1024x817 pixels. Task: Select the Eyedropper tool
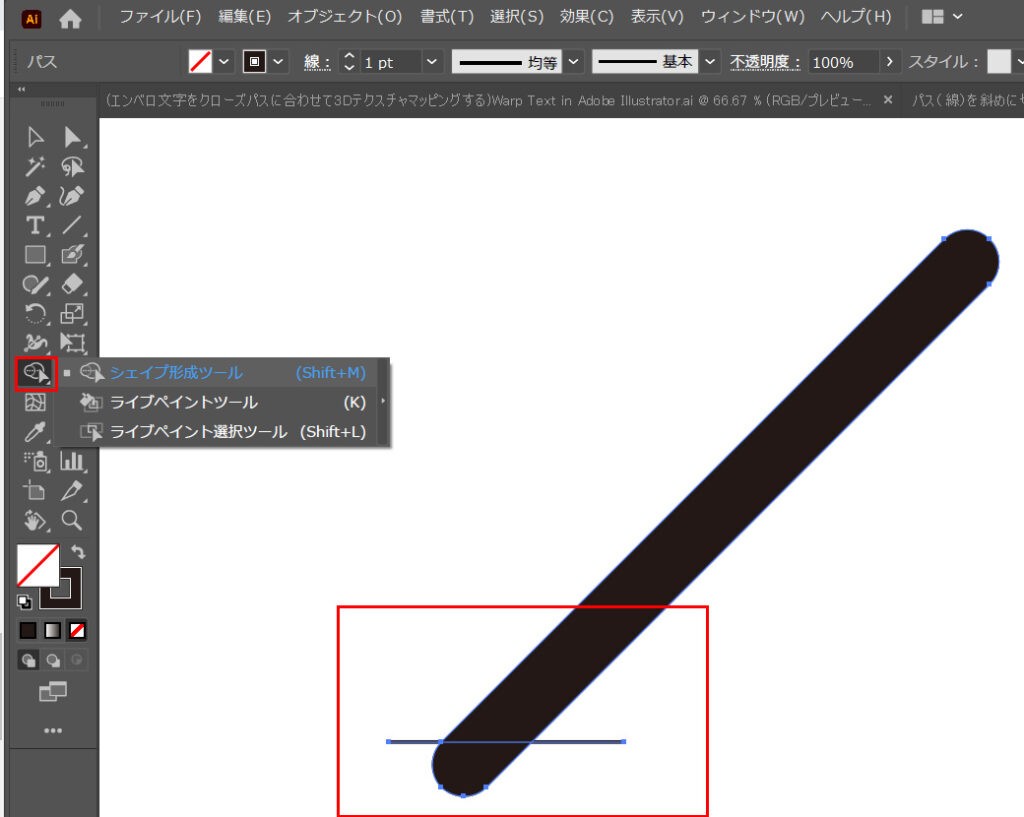pyautogui.click(x=35, y=432)
